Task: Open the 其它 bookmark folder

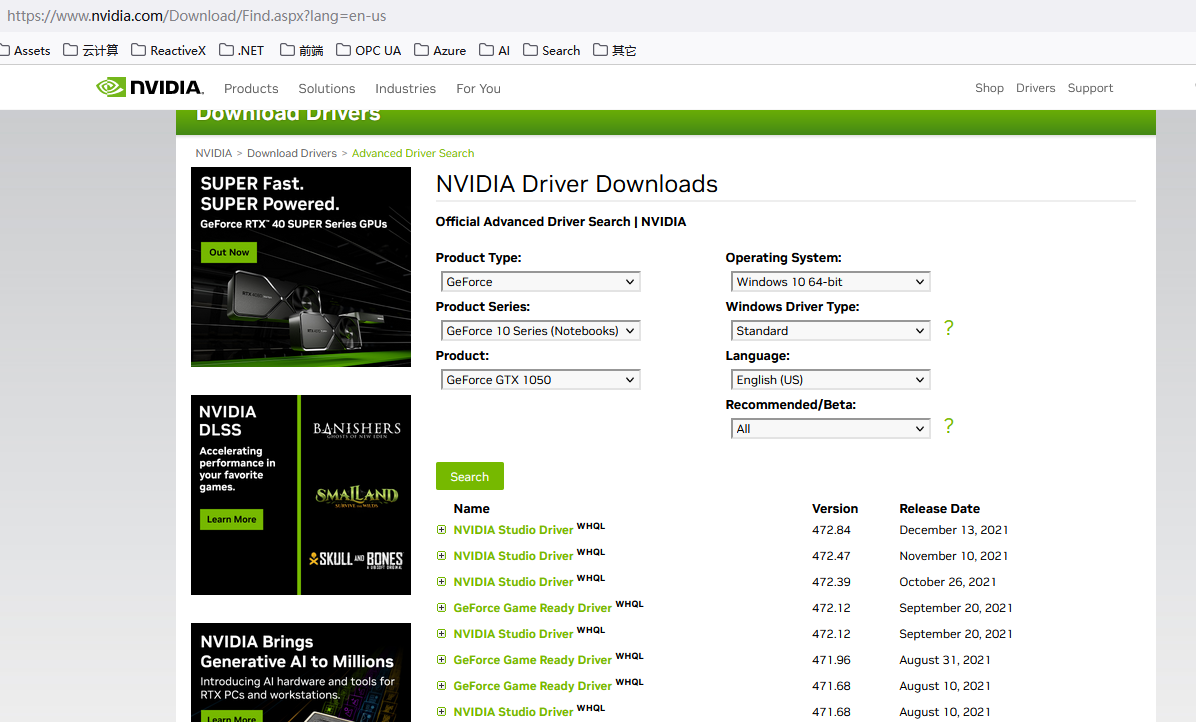Action: pos(615,50)
